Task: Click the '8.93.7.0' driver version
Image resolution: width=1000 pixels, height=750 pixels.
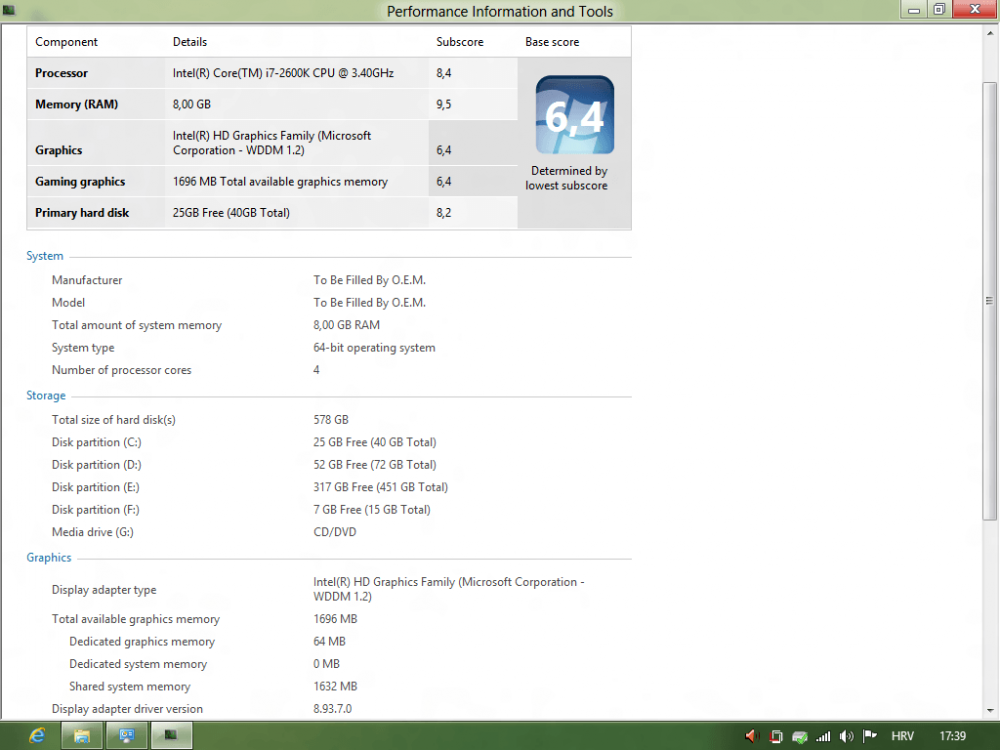Action: 332,709
